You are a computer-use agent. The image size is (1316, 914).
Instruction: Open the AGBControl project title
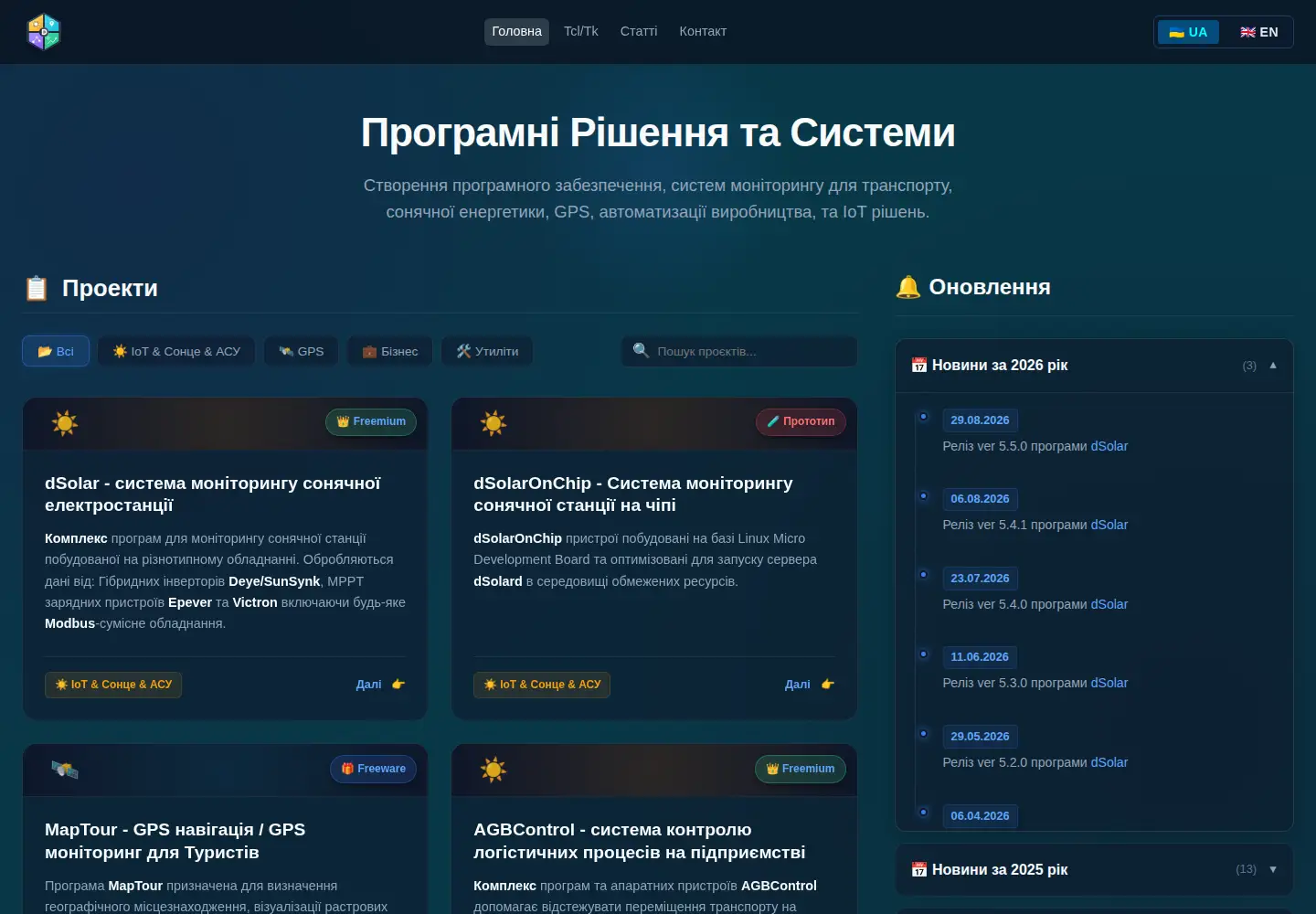pyautogui.click(x=640, y=841)
